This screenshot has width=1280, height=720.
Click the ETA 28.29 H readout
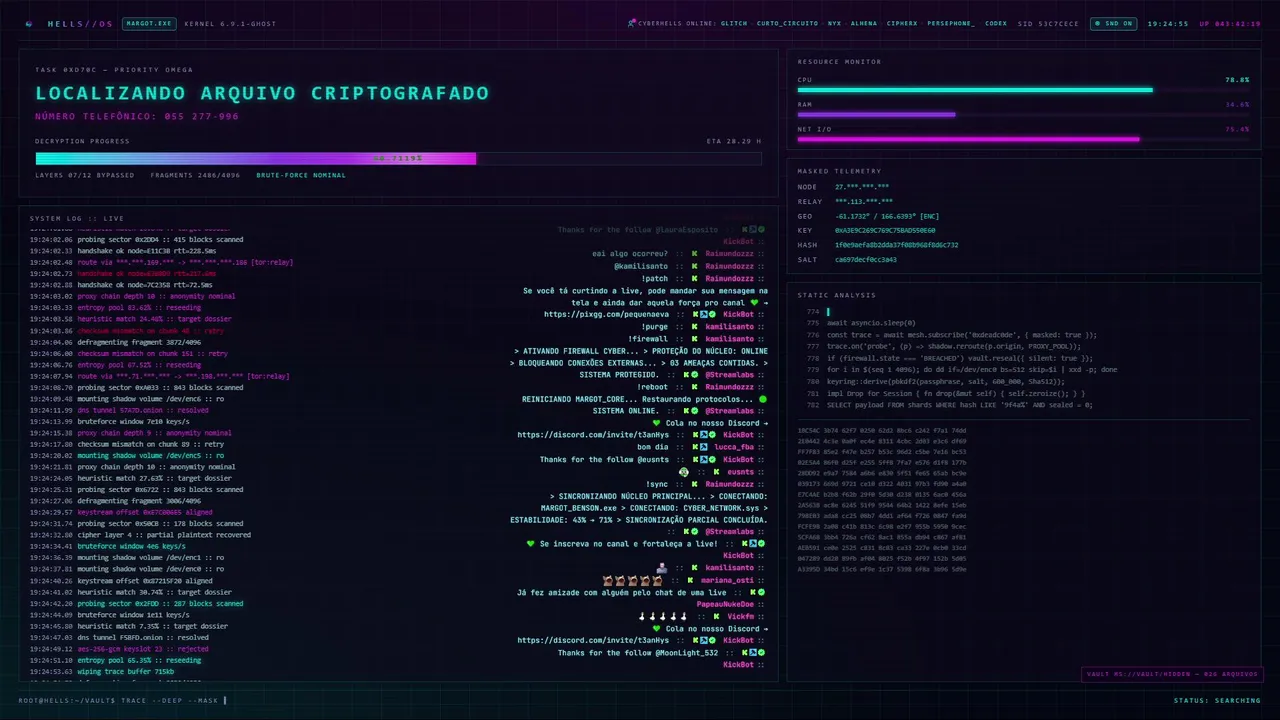click(734, 141)
